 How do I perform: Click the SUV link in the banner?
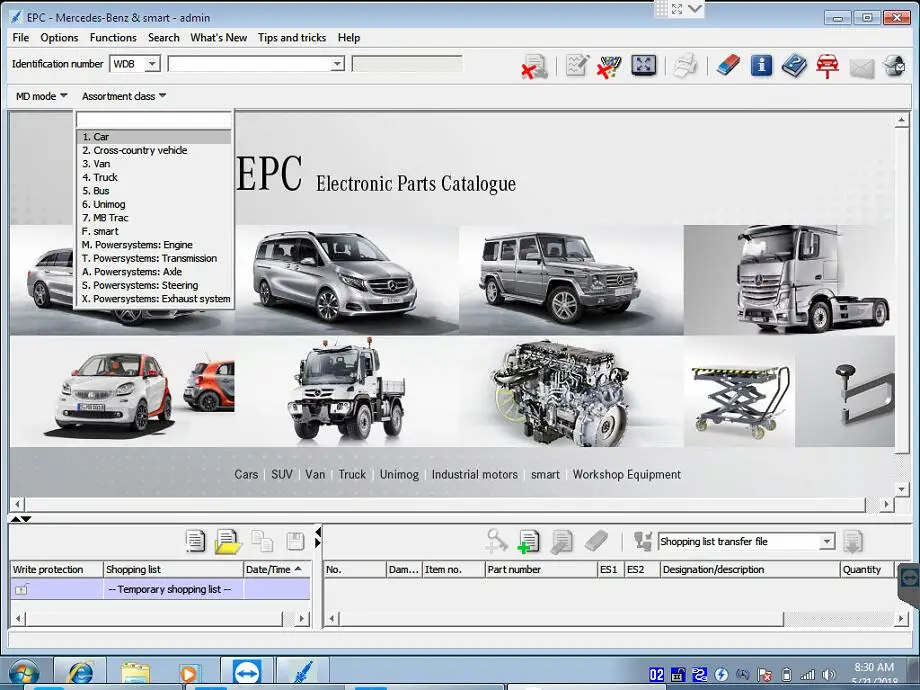[x=282, y=475]
